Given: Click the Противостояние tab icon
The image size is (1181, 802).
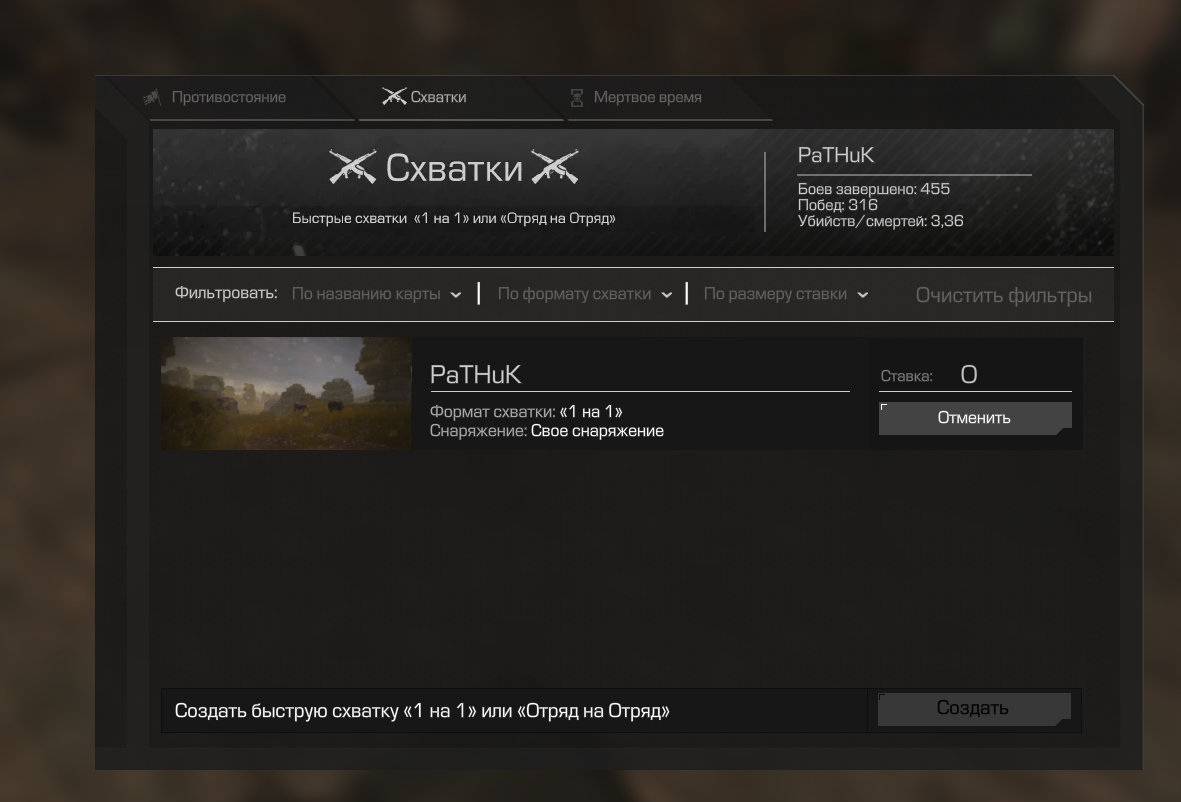Looking at the screenshot, I should coord(153,97).
